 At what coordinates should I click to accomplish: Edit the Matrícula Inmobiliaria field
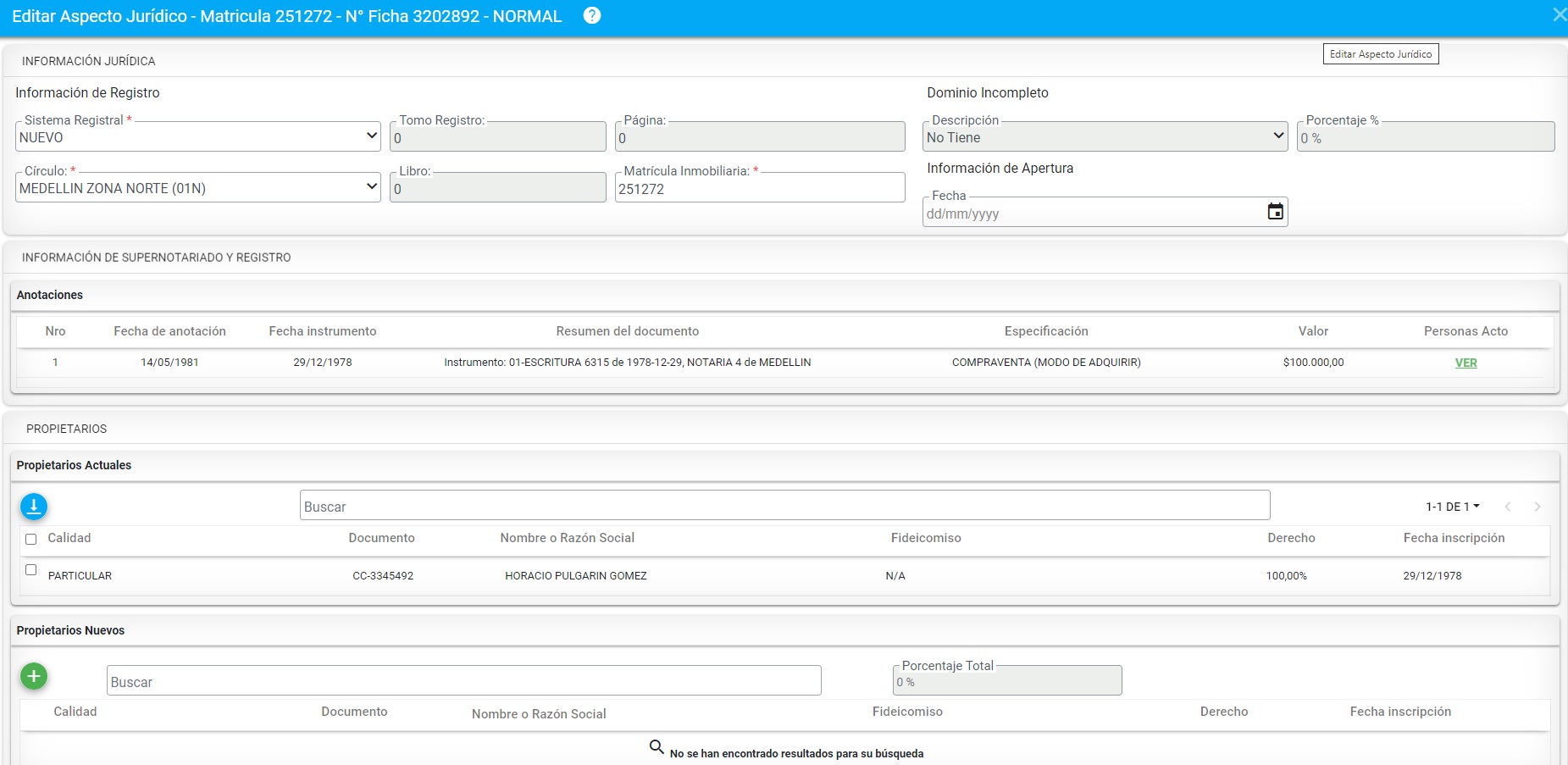(x=760, y=187)
